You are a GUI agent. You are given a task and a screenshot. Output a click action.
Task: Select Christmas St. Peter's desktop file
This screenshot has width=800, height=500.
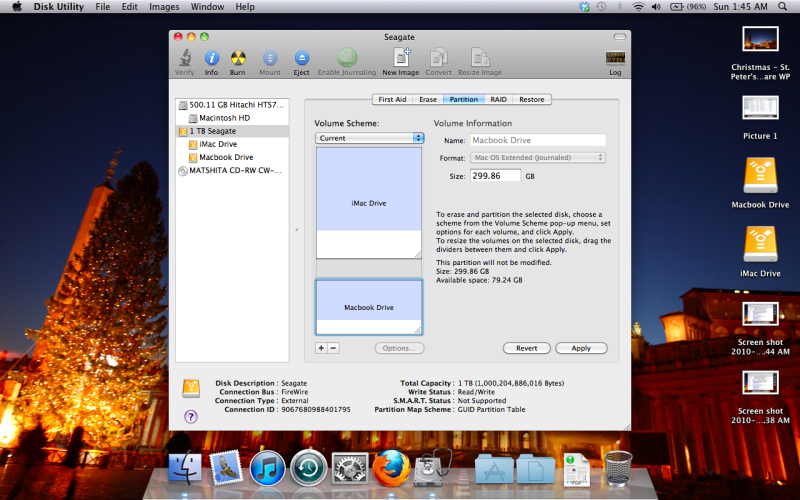pyautogui.click(x=760, y=53)
